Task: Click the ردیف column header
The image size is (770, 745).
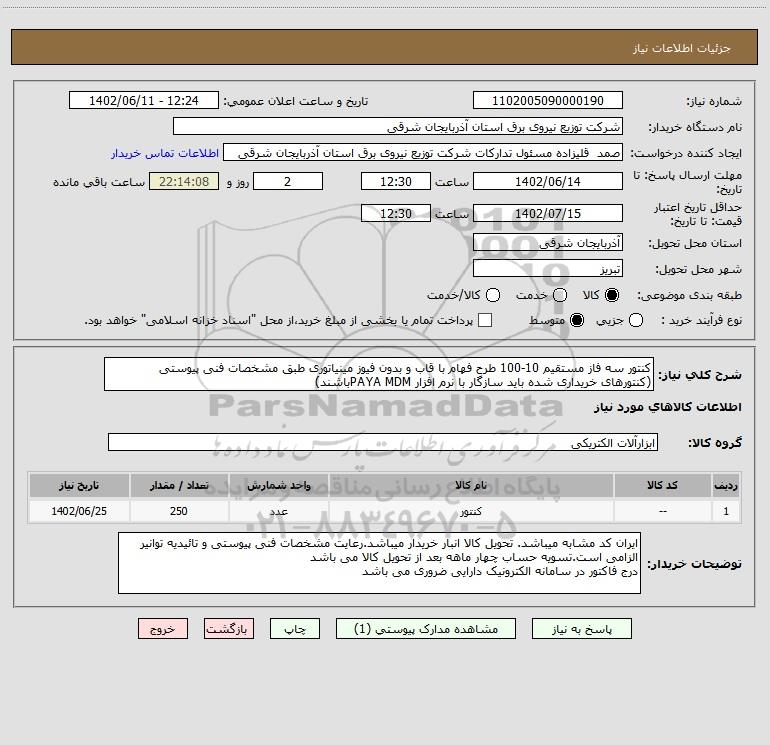Action: pyautogui.click(x=726, y=486)
